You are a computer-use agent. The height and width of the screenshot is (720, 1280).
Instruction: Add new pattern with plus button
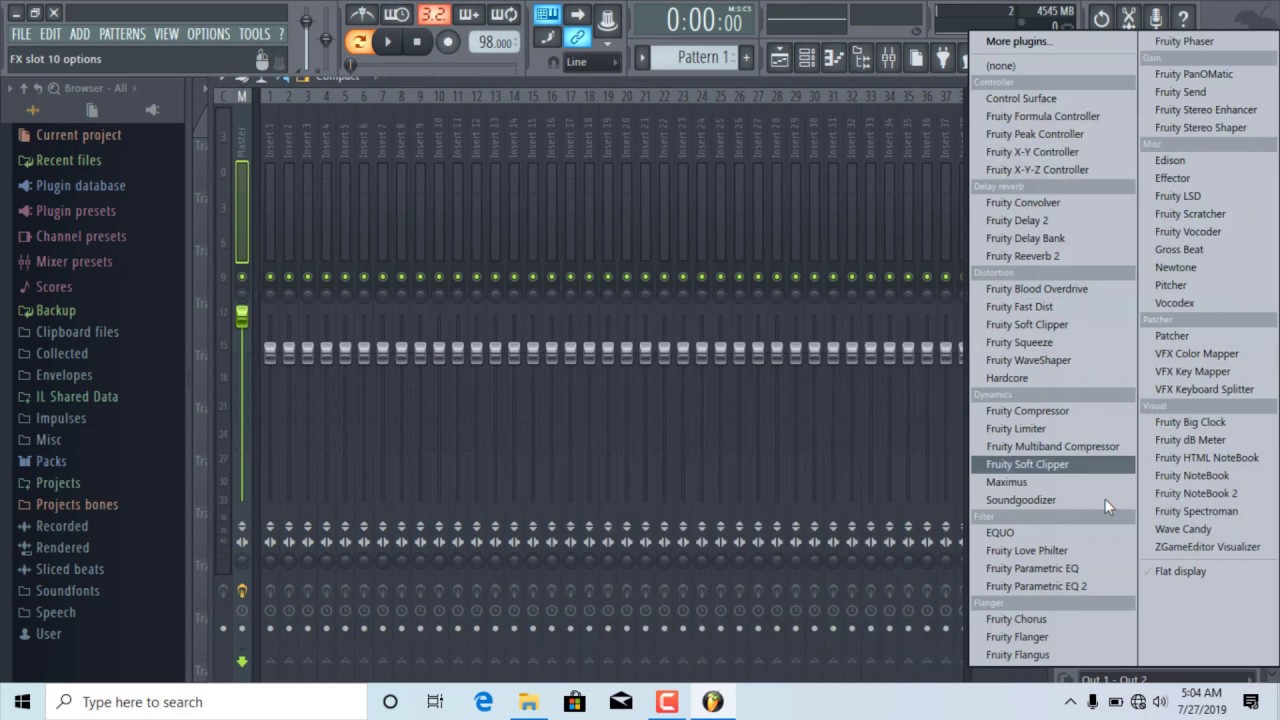tap(745, 57)
